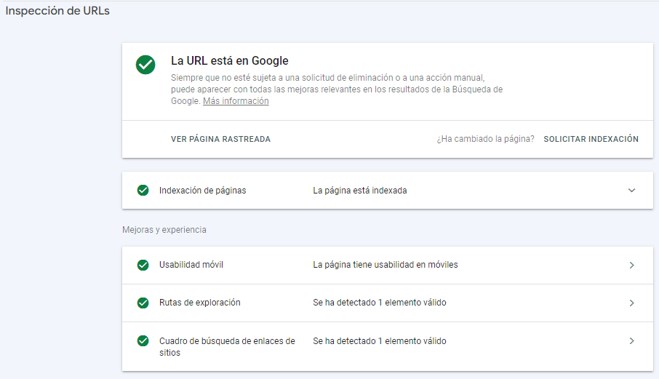The image size is (659, 379).
Task: Click valid element text in Rutas de exploración row
Action: point(380,303)
